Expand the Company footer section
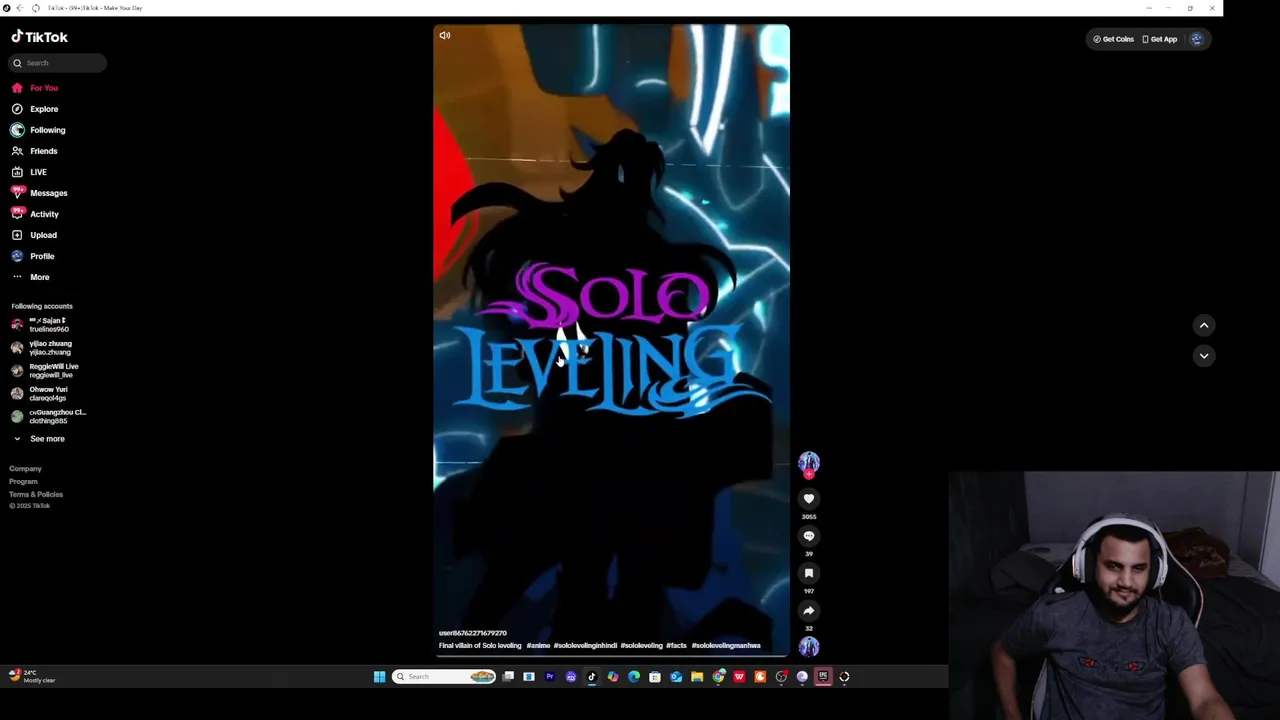The height and width of the screenshot is (720, 1280). tap(26, 469)
